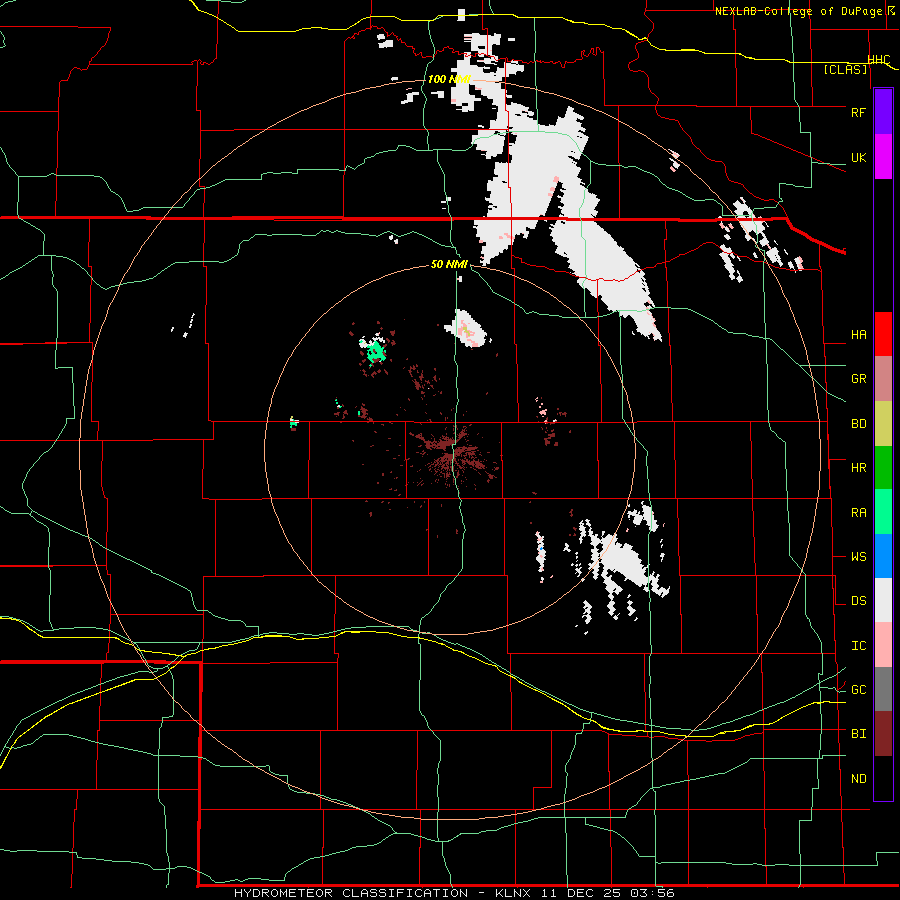Pick the RA light-green legend swatch

pyautogui.click(x=883, y=512)
